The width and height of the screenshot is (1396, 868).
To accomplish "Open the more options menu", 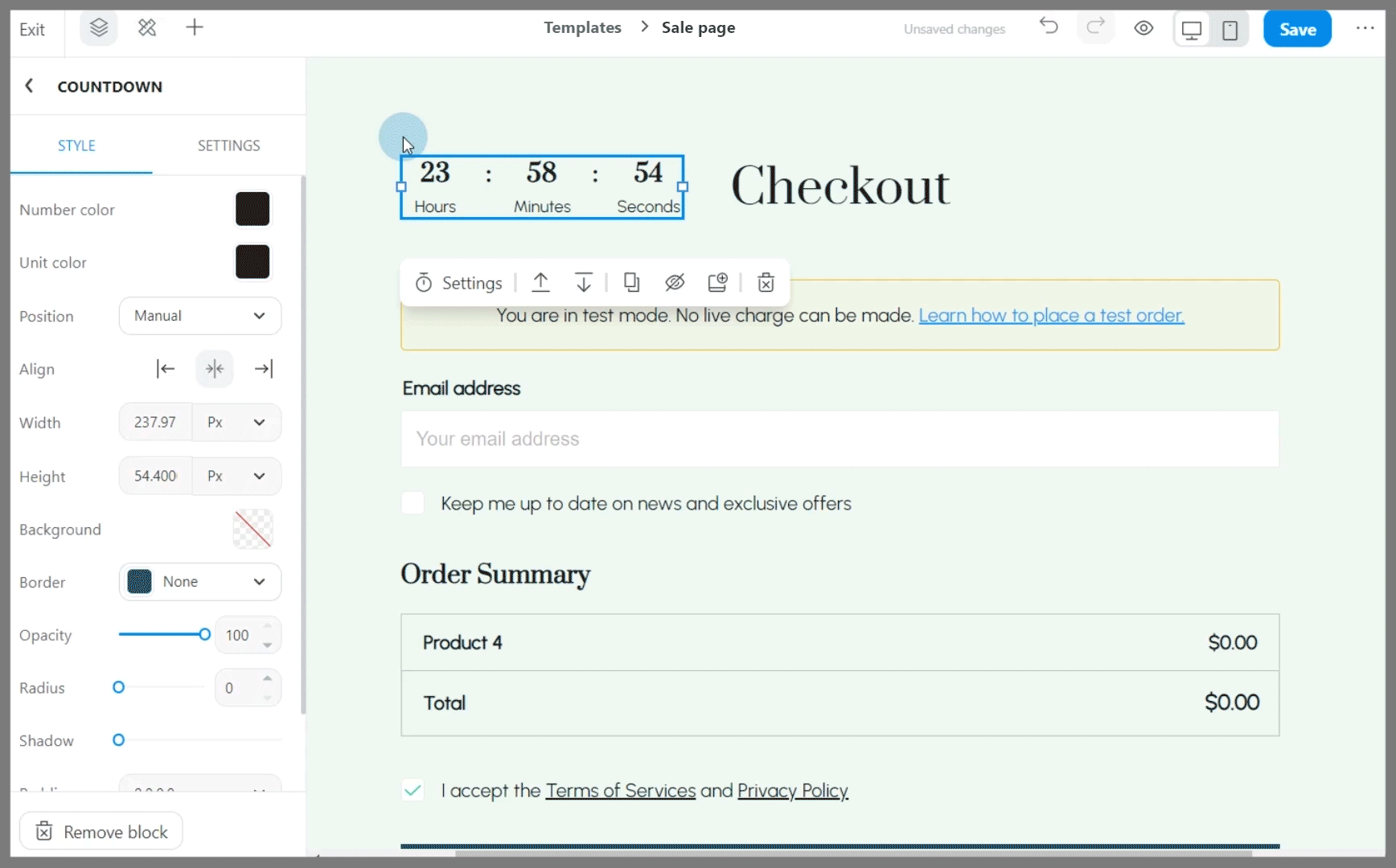I will click(x=1365, y=28).
